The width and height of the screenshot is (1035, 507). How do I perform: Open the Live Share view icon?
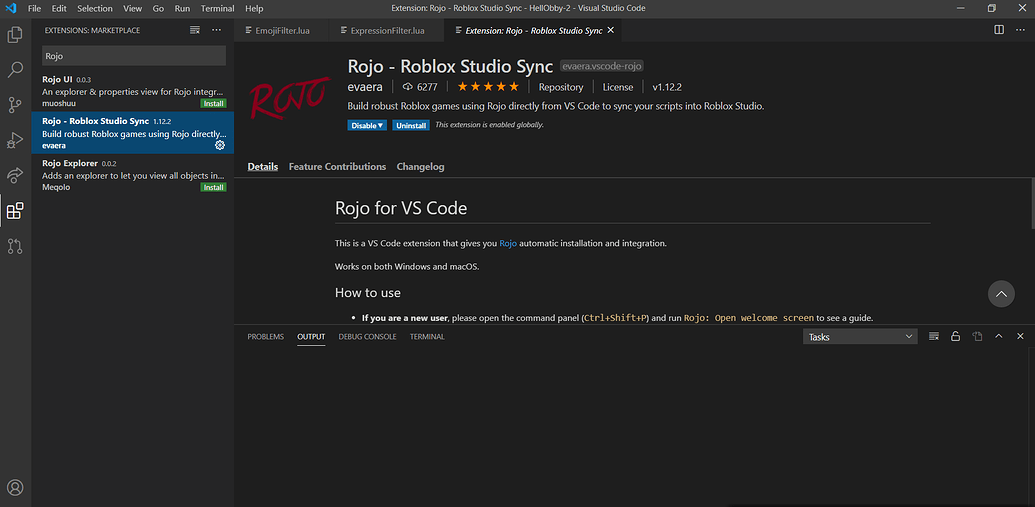pos(15,175)
